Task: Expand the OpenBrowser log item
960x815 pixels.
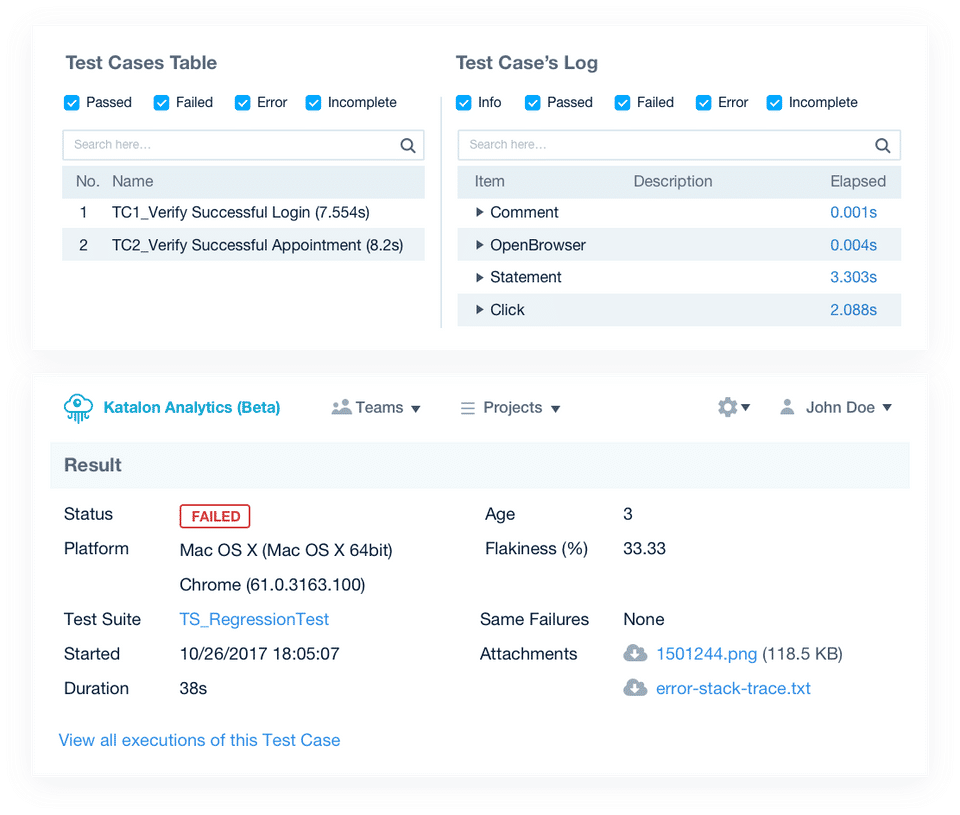Action: pos(480,245)
